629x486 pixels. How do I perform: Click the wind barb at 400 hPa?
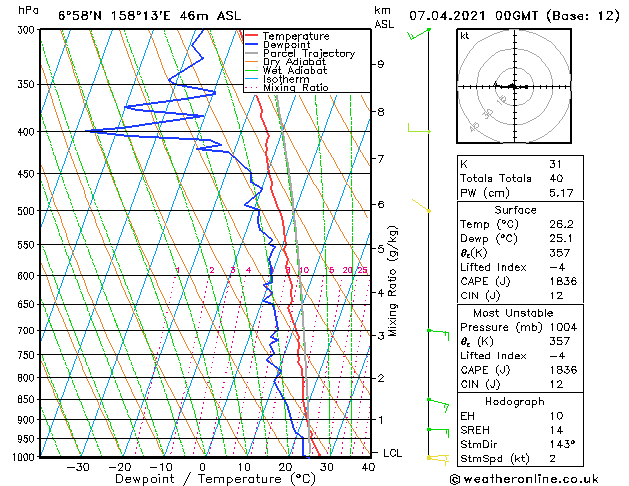click(419, 128)
